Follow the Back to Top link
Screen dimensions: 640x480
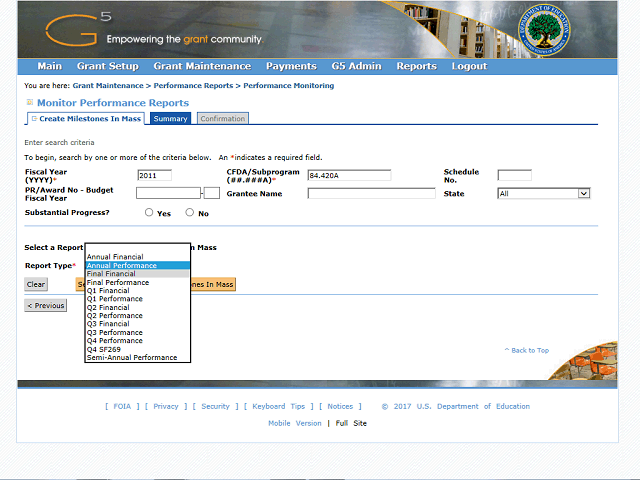[x=529, y=350]
